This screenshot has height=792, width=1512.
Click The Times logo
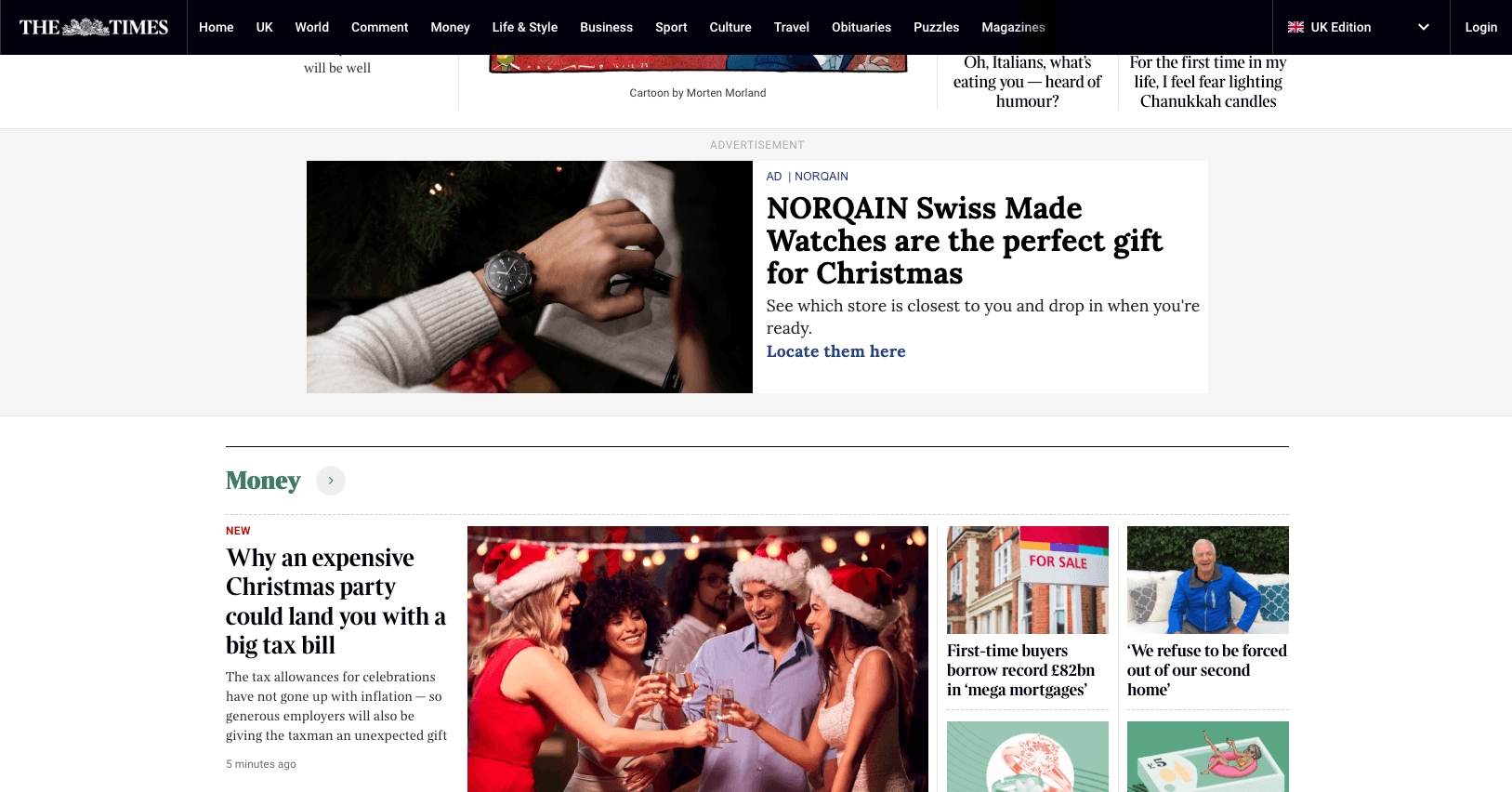click(94, 27)
